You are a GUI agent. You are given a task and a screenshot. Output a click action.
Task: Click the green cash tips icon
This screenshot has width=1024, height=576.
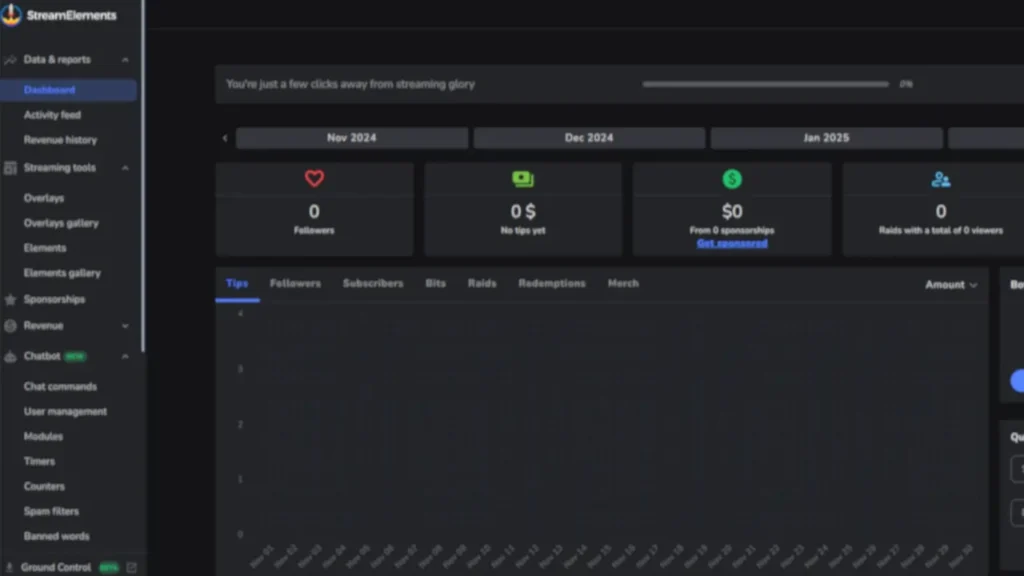523,179
